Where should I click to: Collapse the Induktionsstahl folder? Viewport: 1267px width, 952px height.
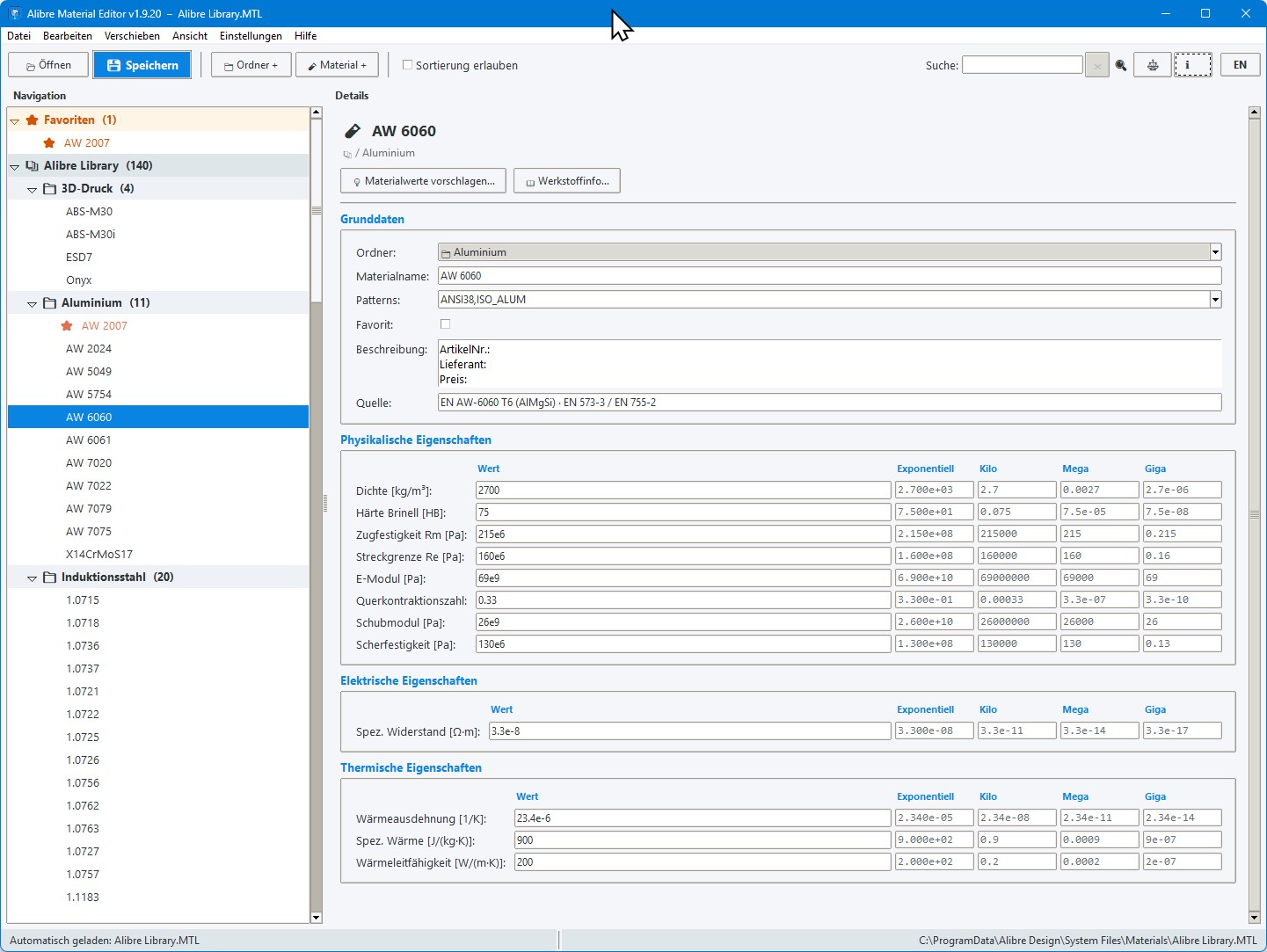33,578
